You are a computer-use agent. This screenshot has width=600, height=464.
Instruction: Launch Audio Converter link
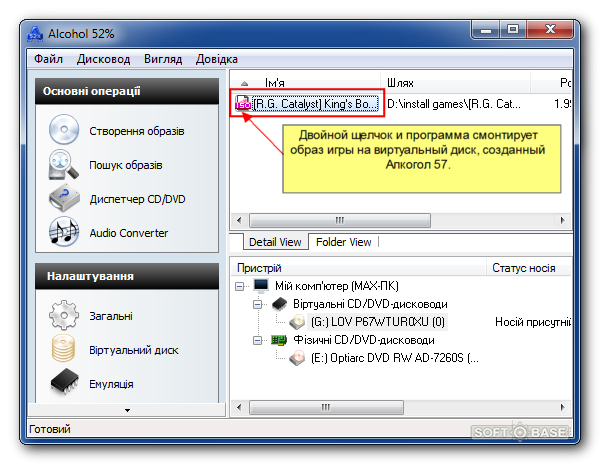tap(129, 233)
